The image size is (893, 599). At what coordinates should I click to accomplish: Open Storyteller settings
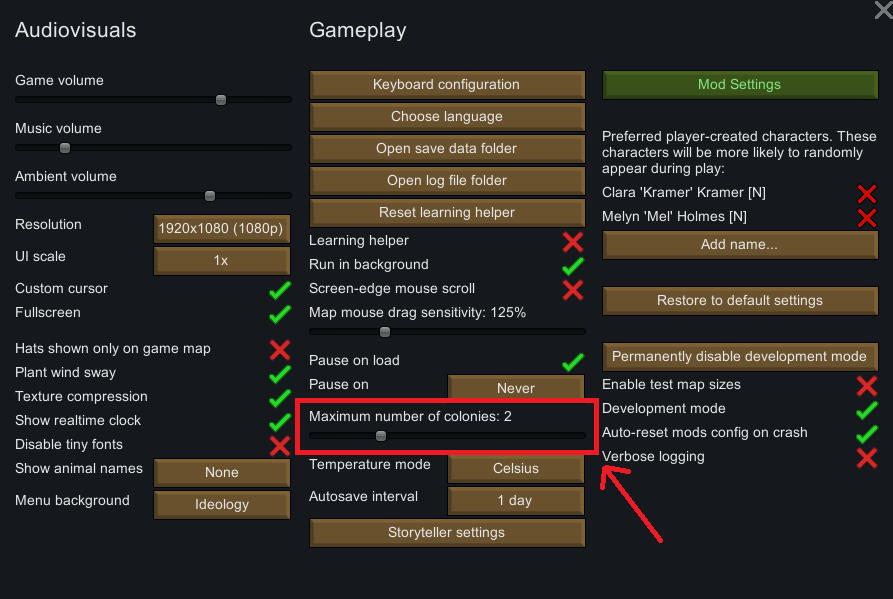click(x=446, y=533)
